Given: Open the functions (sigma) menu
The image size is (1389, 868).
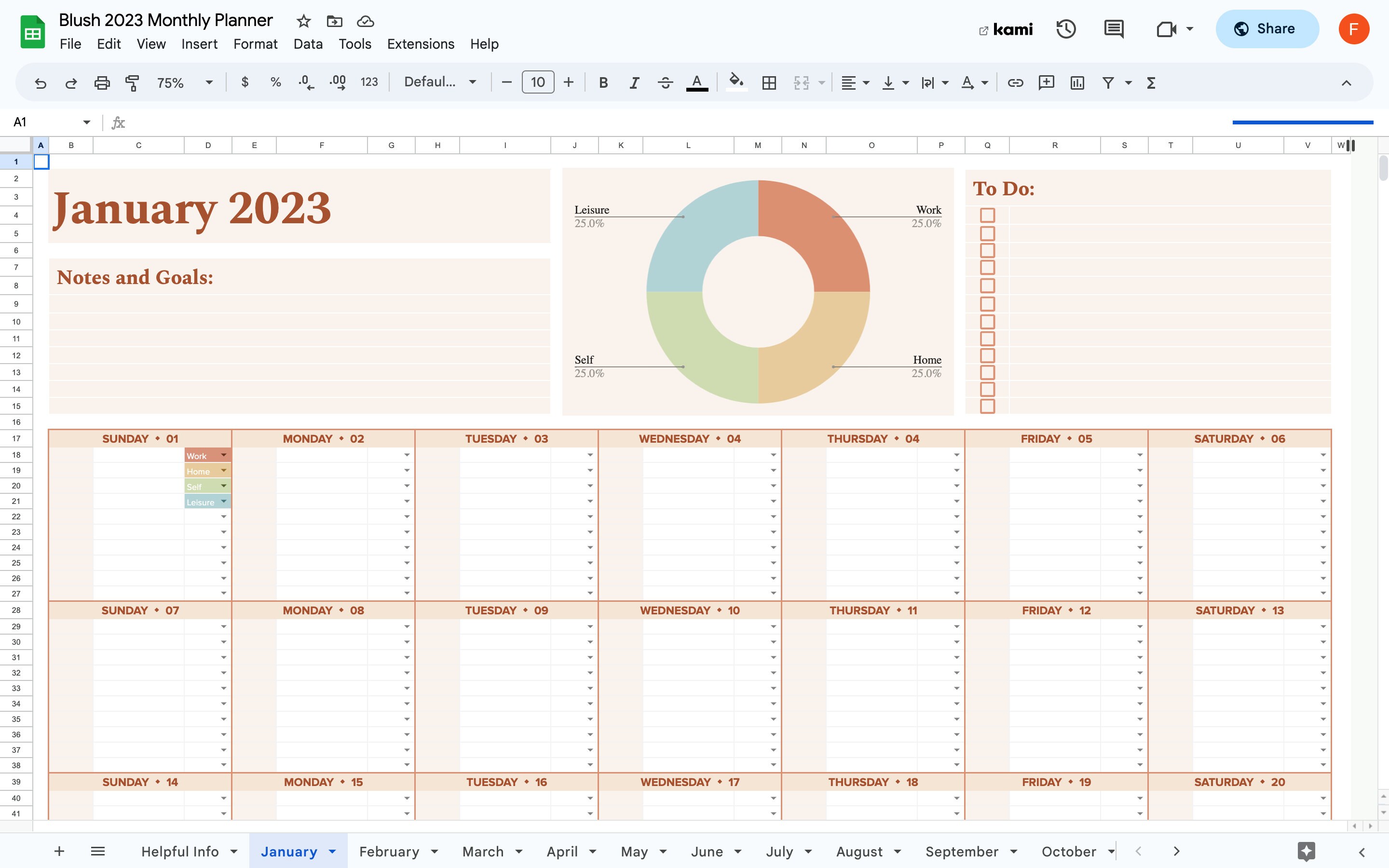Looking at the screenshot, I should 1151,82.
